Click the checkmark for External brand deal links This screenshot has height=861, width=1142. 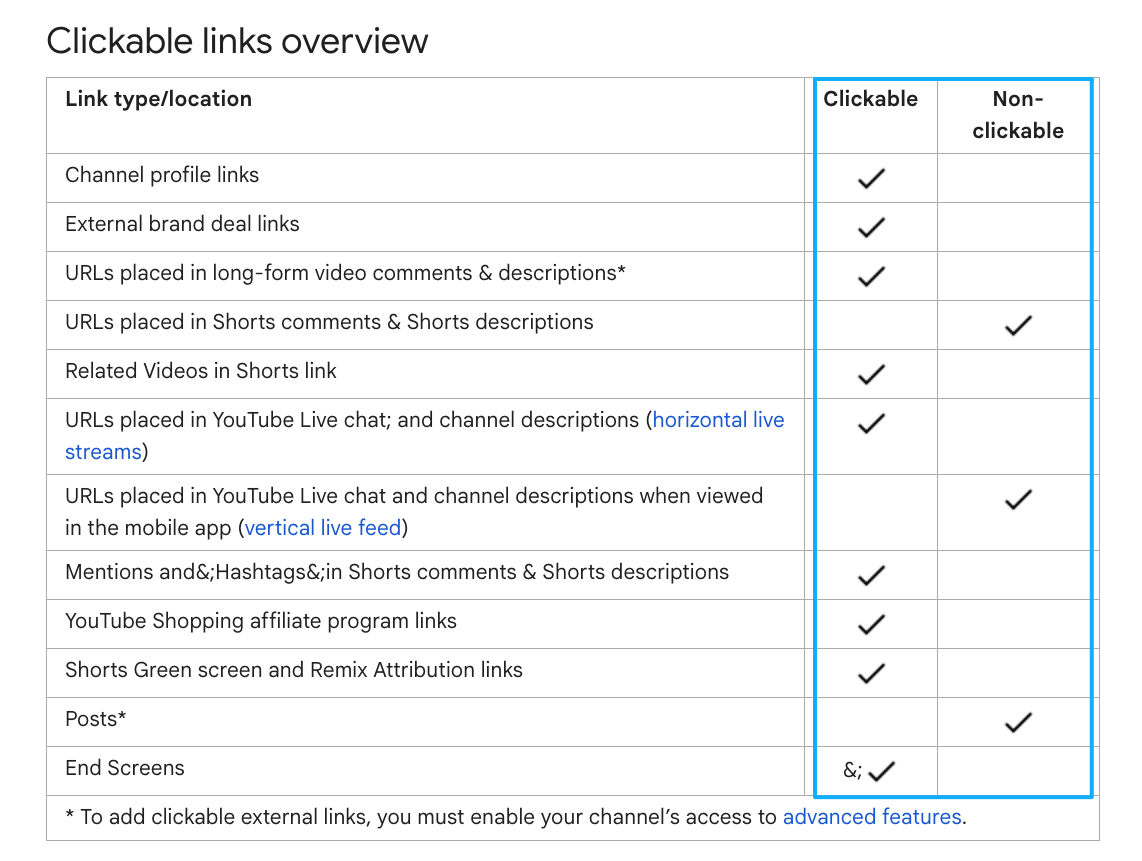pos(871,227)
